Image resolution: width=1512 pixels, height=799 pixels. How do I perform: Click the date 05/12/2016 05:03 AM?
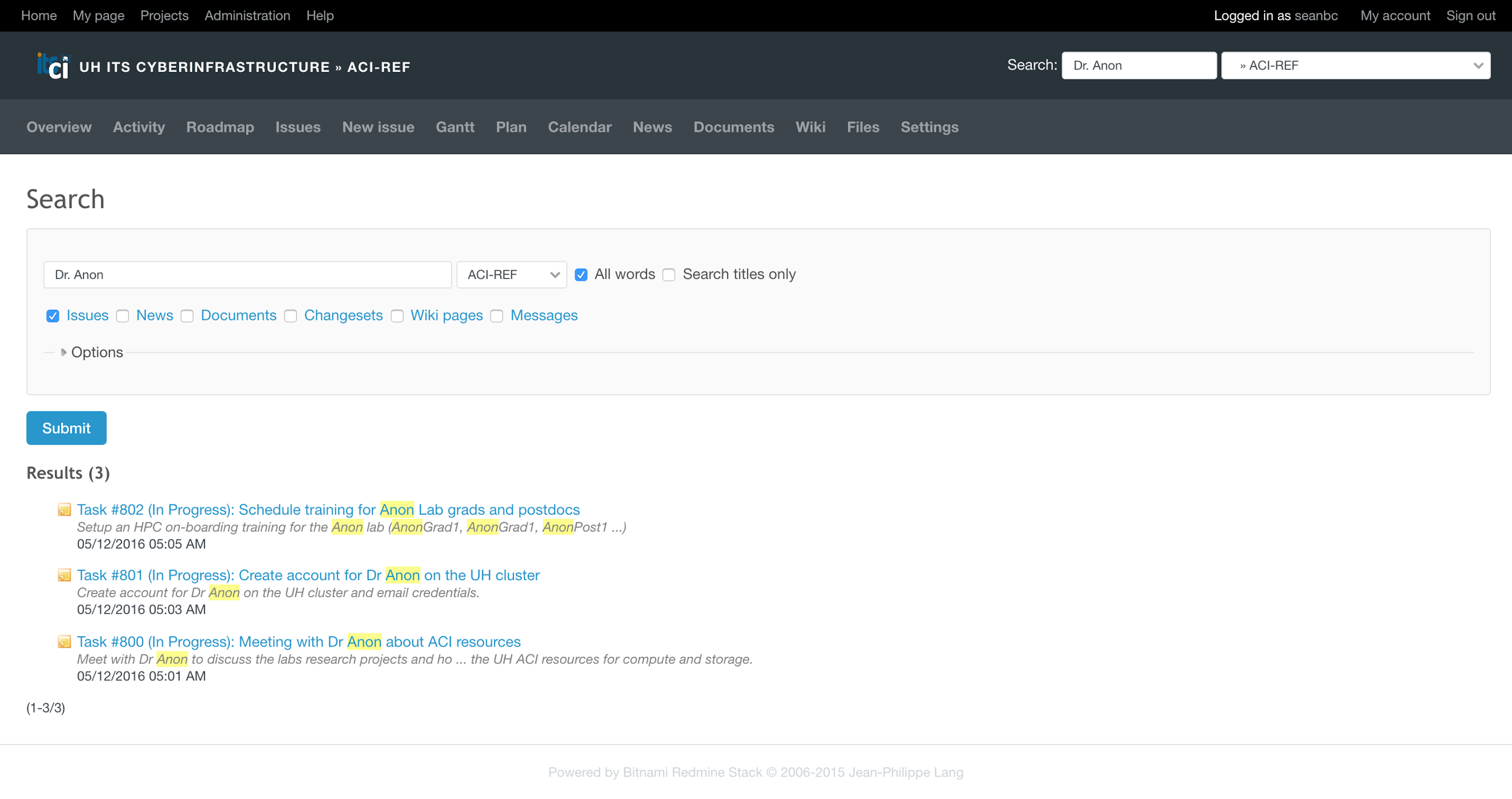pos(142,610)
